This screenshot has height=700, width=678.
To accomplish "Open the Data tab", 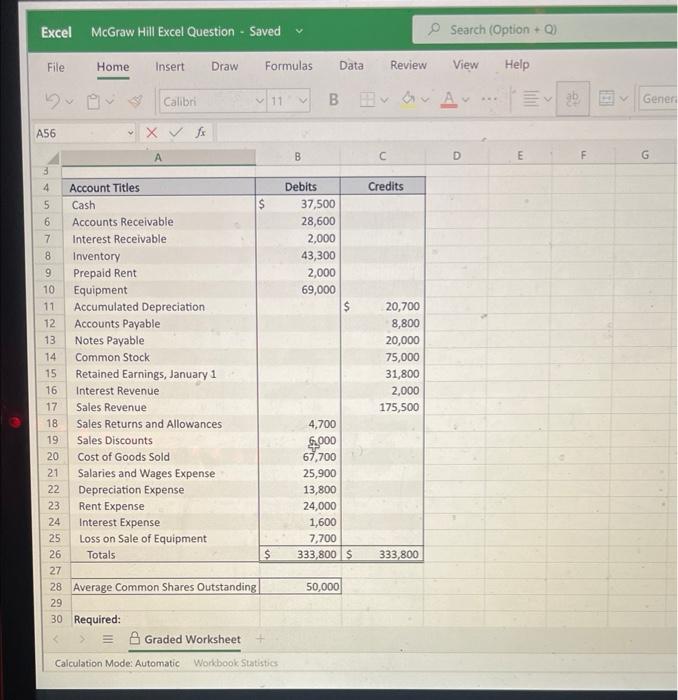I will tap(351, 65).
